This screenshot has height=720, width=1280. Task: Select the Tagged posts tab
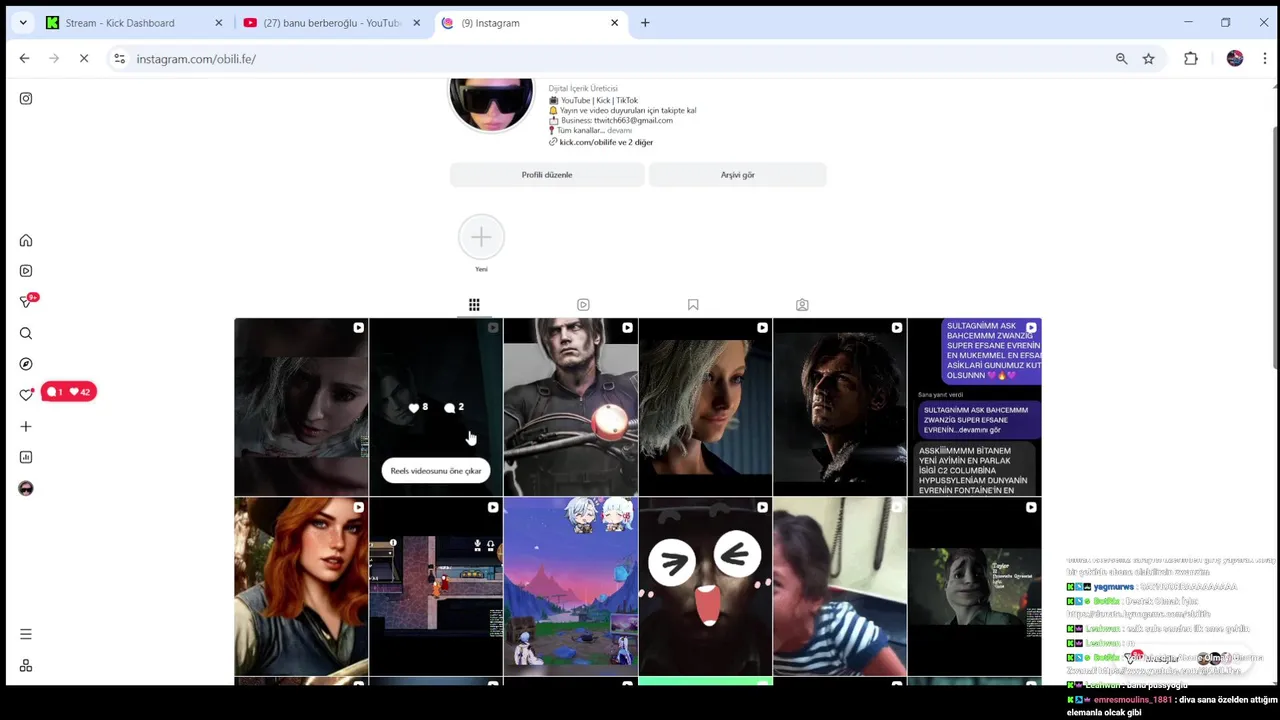(x=802, y=305)
